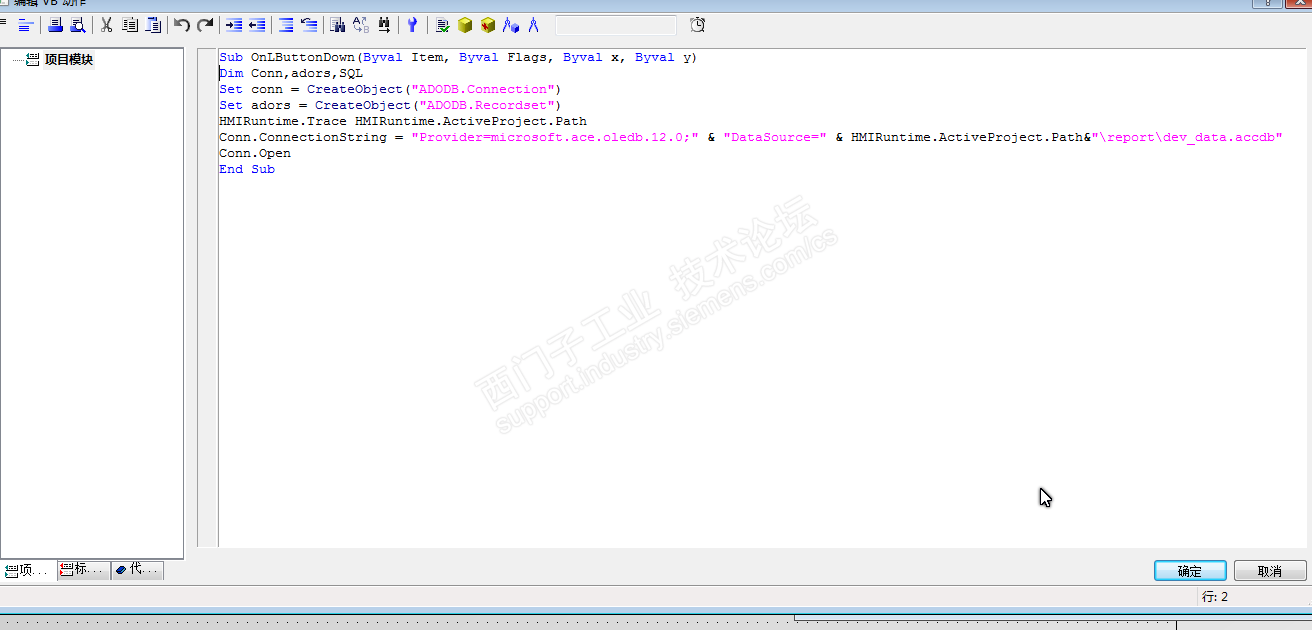Image resolution: width=1312 pixels, height=630 pixels.
Task: Click the Conn.Open code line
Action: point(255,153)
